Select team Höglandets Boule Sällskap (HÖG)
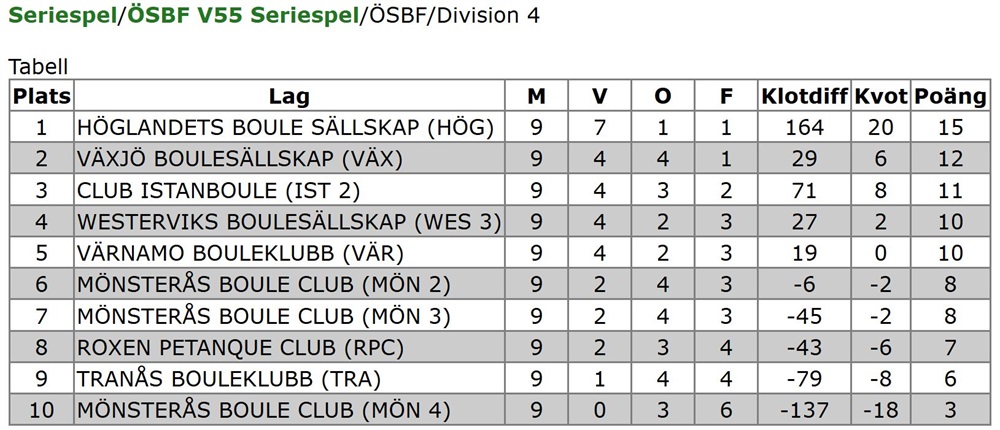 click(285, 128)
